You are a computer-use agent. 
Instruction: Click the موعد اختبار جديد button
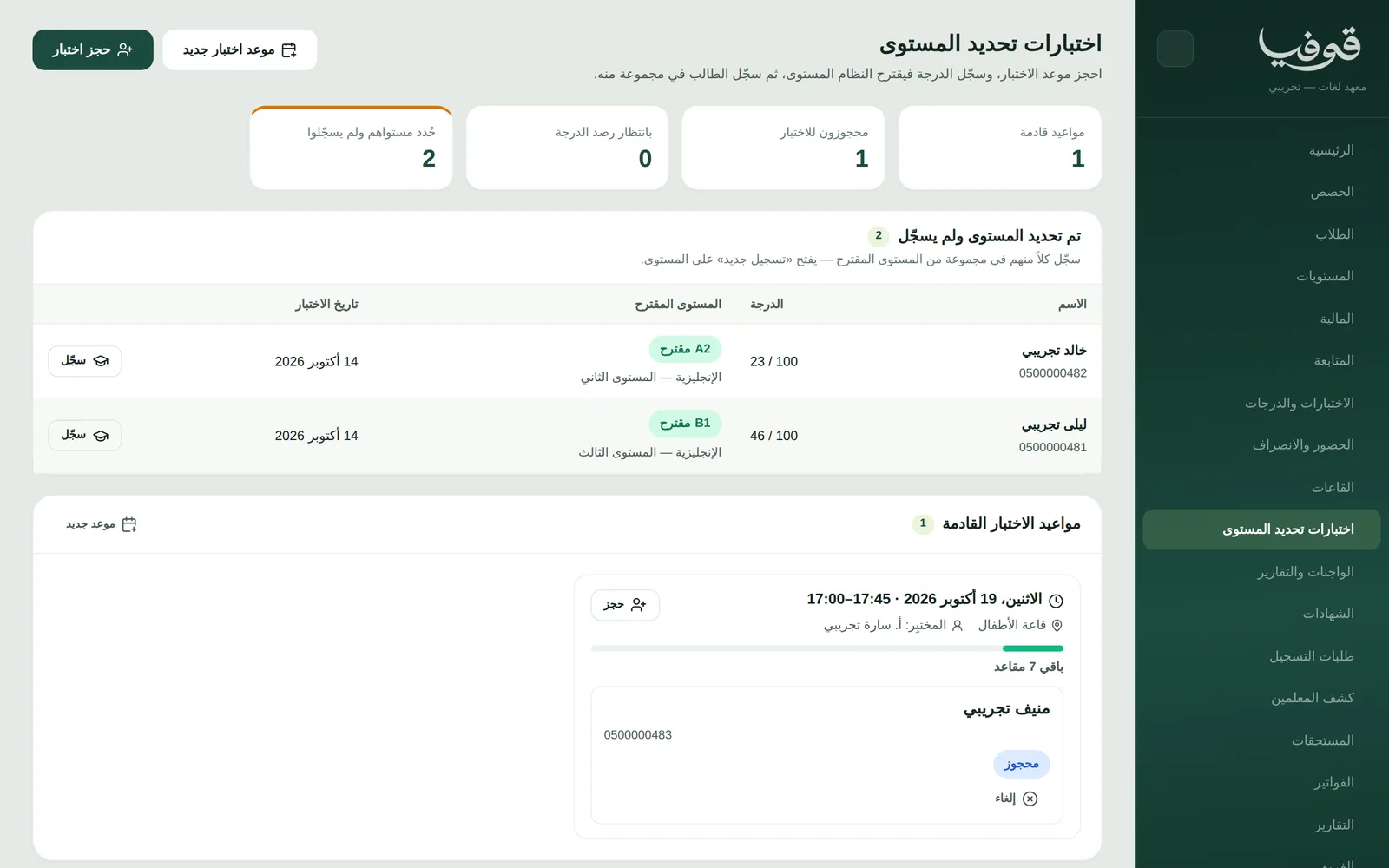(240, 49)
